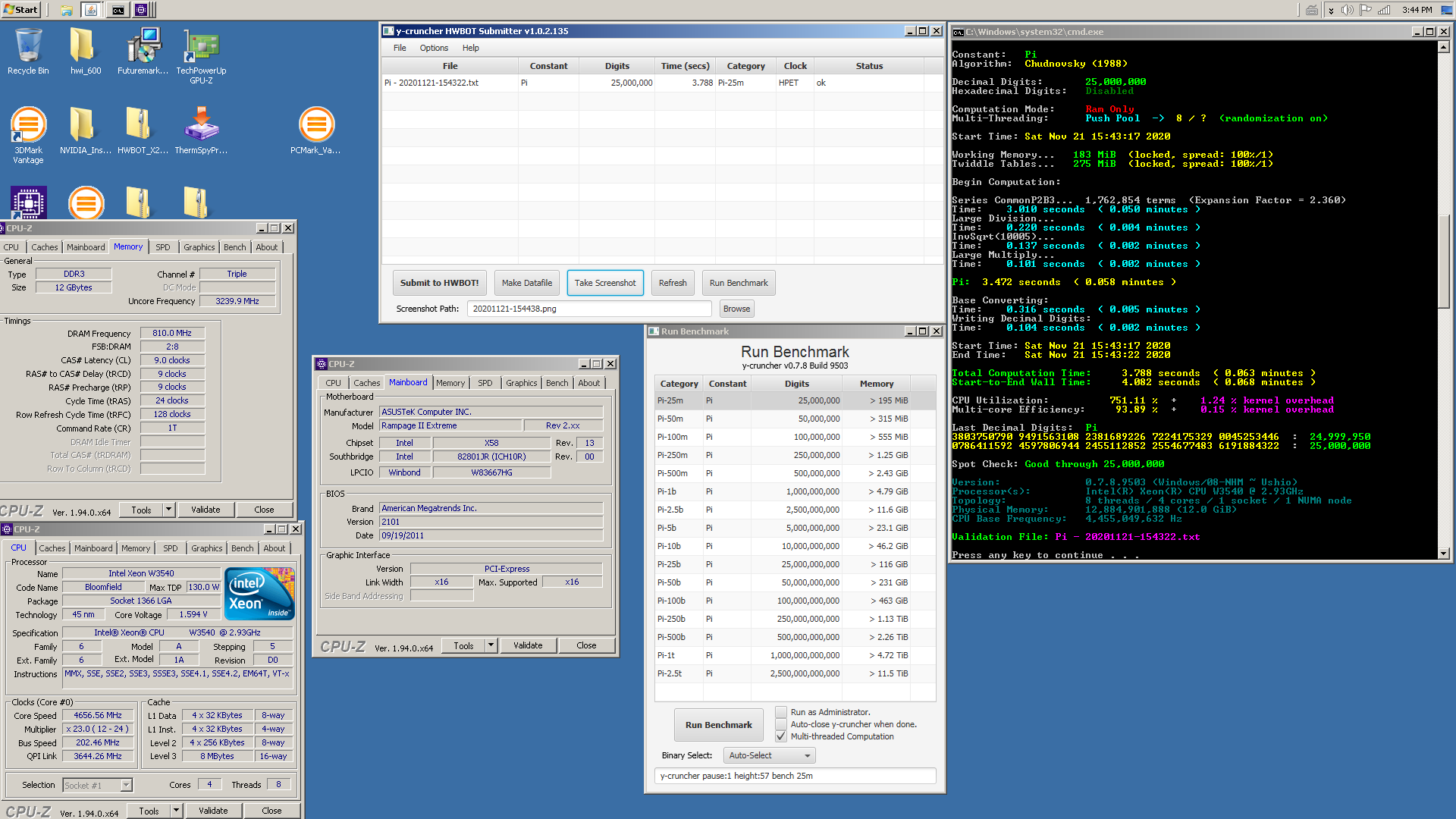The height and width of the screenshot is (819, 1456).
Task: Open the File menu in HWBOT Submitter
Action: pos(400,48)
